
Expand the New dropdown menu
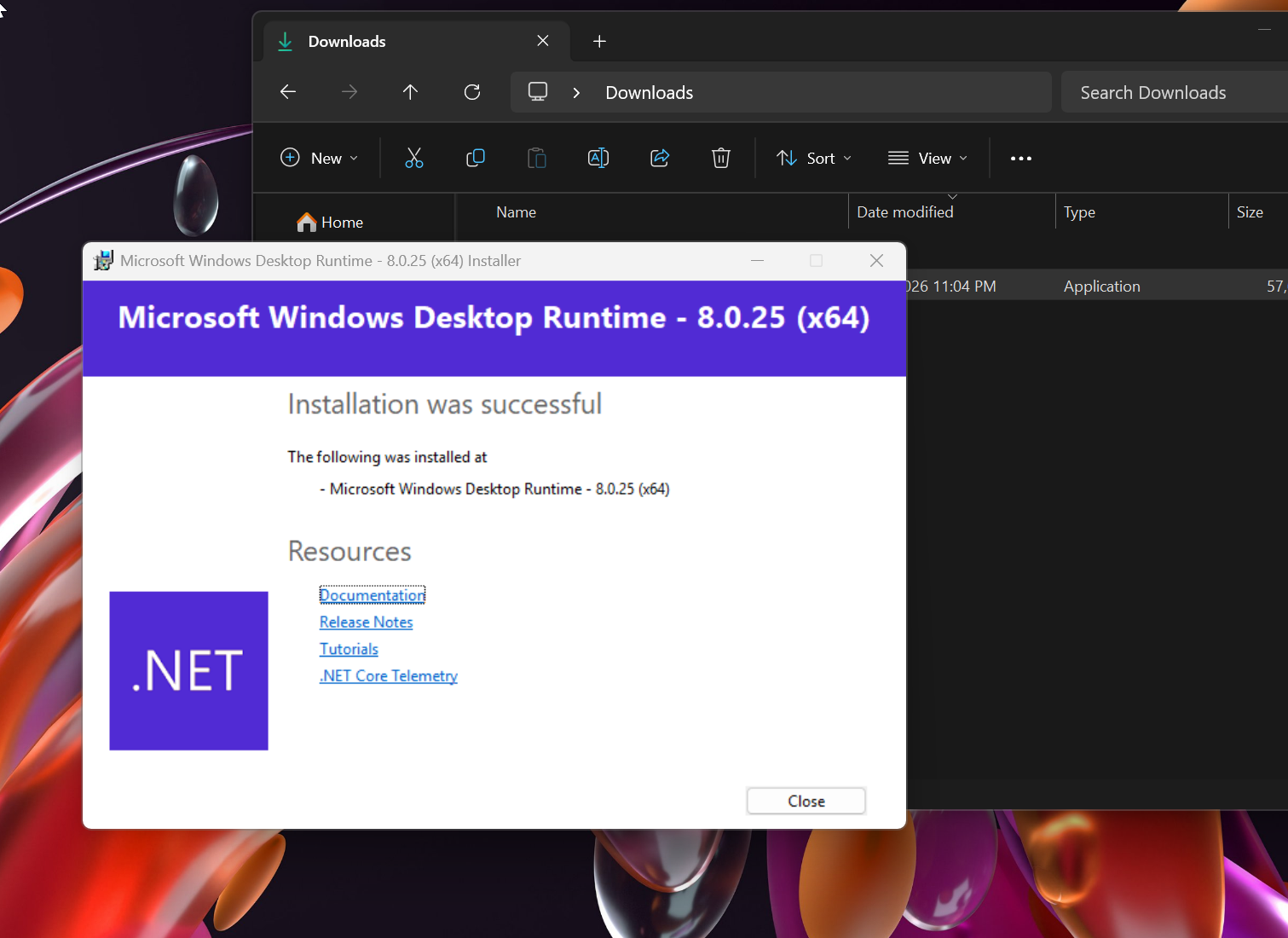point(320,158)
